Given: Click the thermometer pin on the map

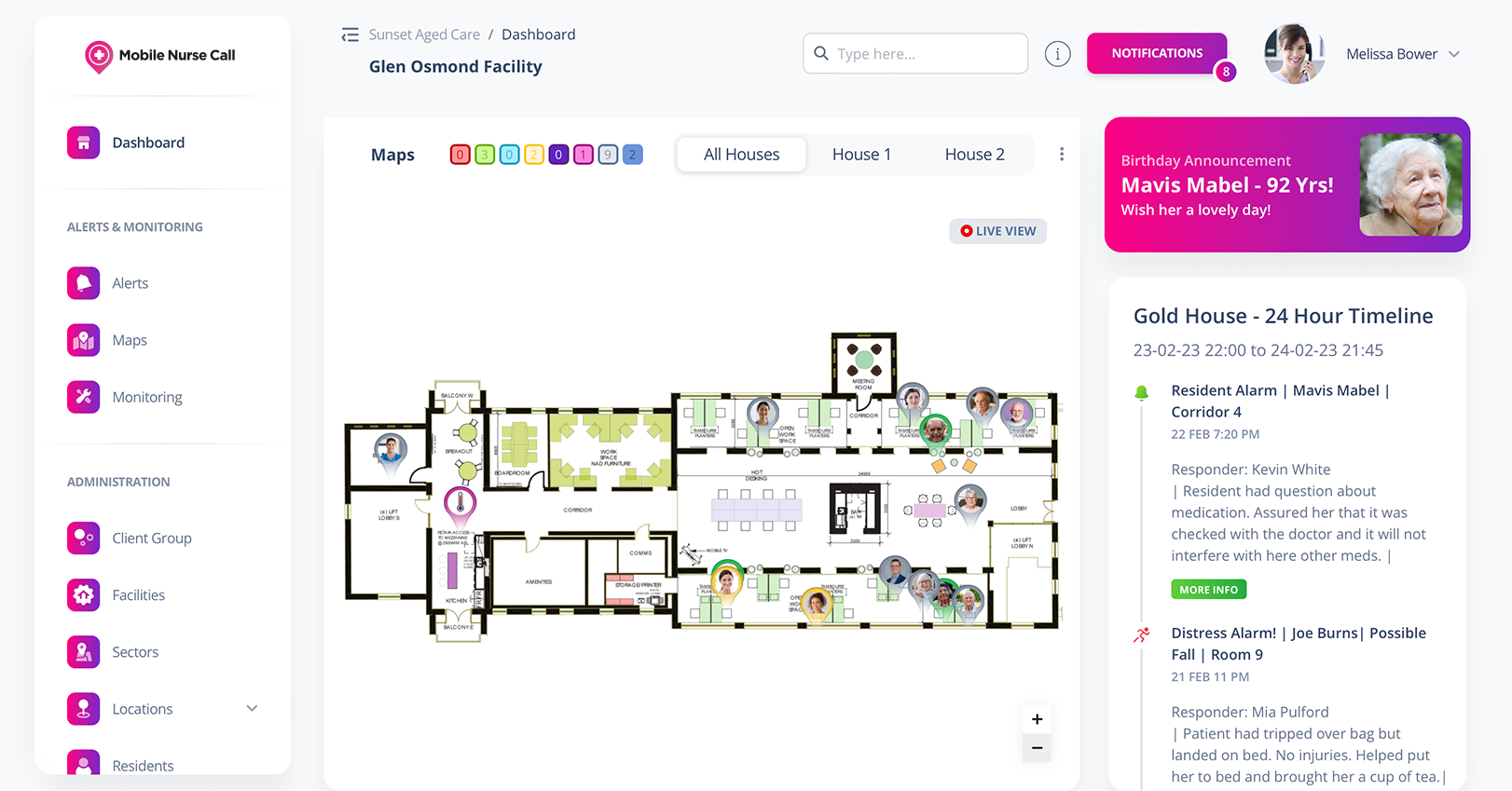Looking at the screenshot, I should (x=460, y=504).
